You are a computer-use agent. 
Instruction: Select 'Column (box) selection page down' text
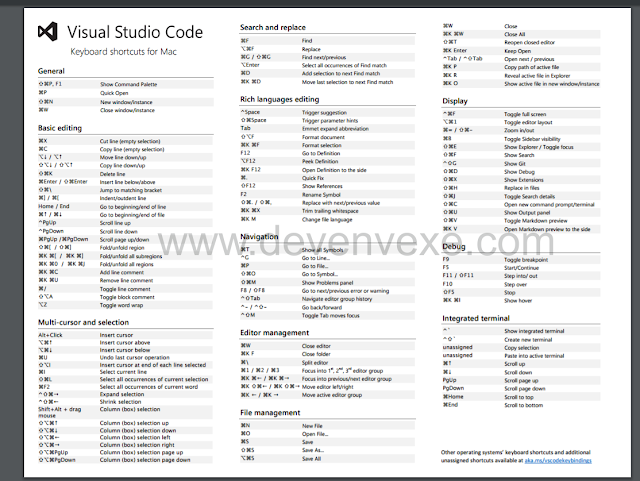point(145,460)
